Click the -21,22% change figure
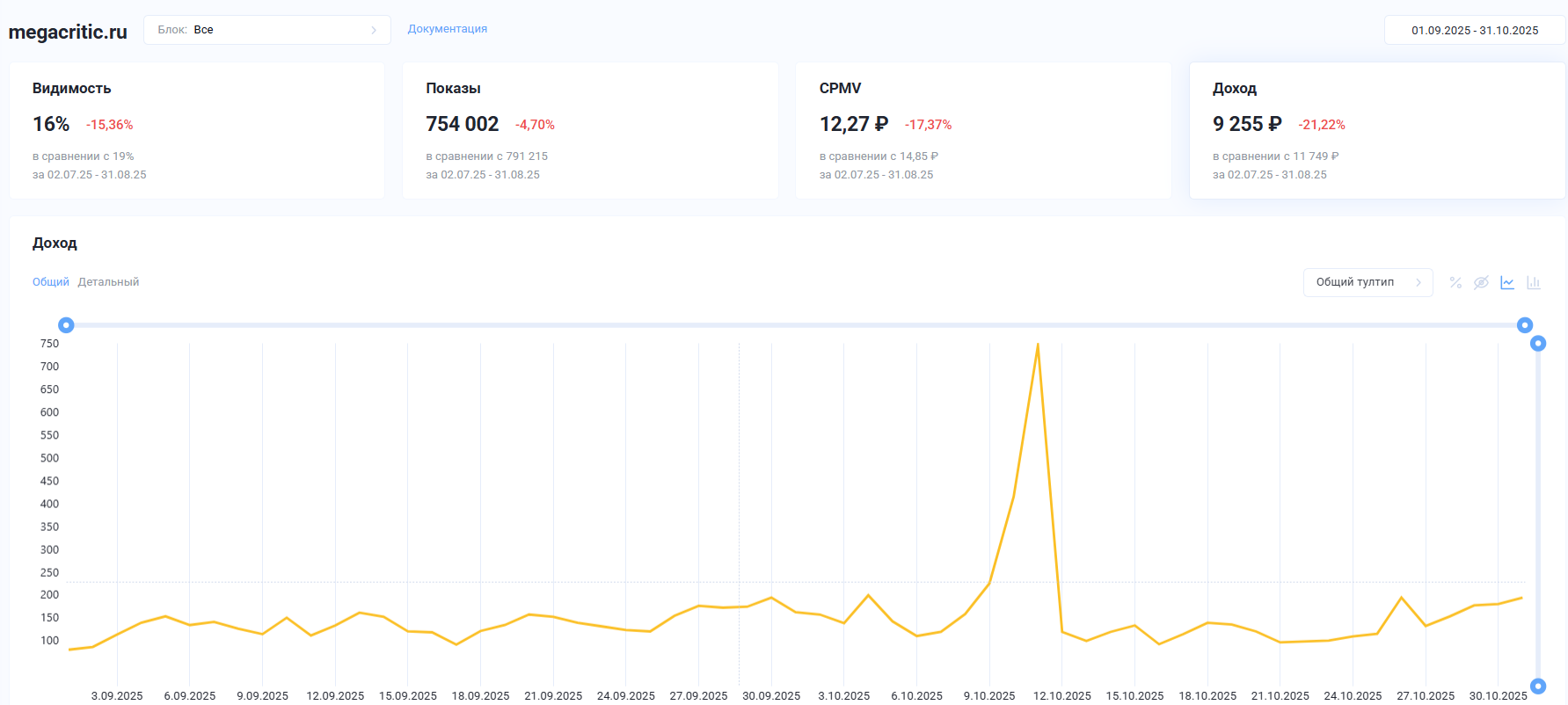This screenshot has width=1568, height=705. tap(1322, 125)
